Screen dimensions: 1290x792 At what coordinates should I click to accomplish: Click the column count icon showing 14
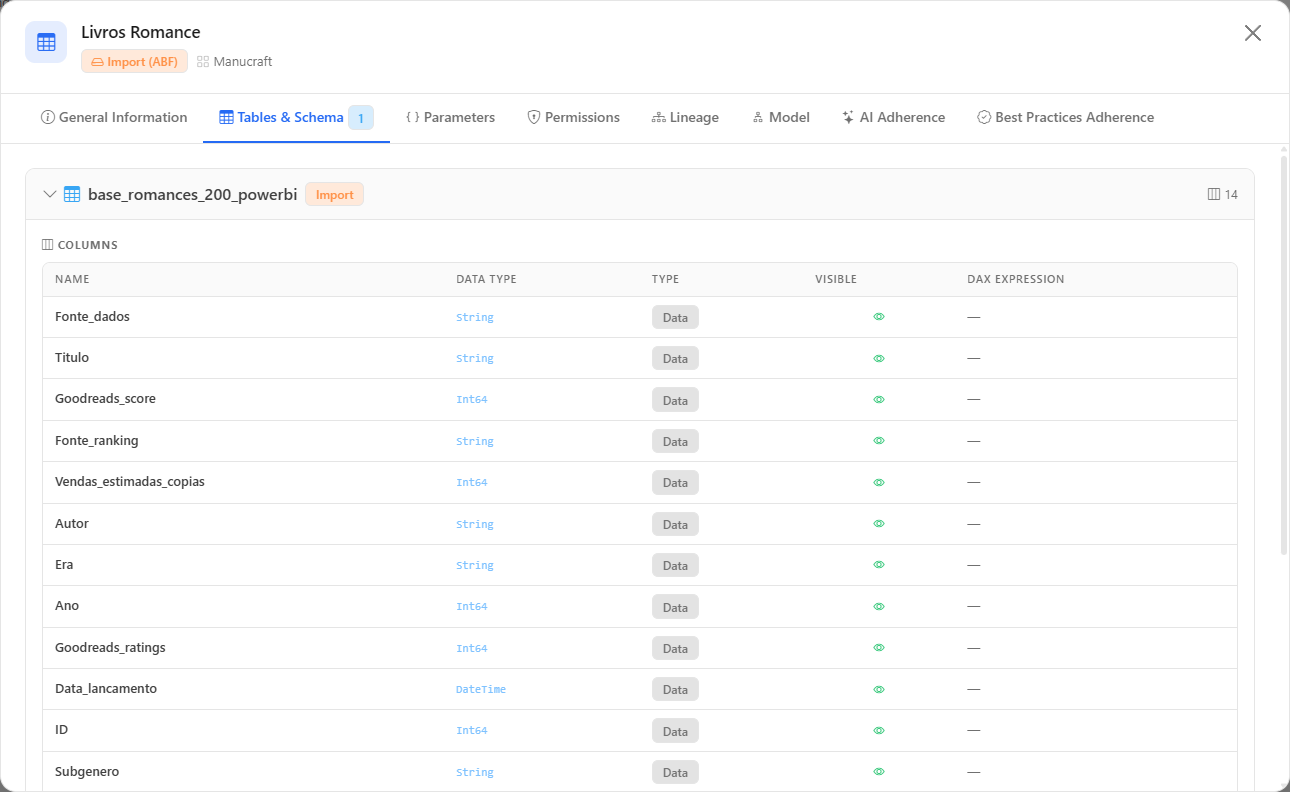pyautogui.click(x=1214, y=194)
